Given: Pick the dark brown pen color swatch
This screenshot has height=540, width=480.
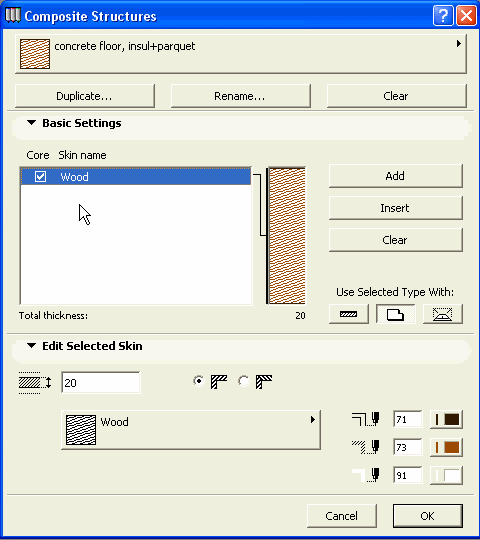Looking at the screenshot, I should click(447, 419).
